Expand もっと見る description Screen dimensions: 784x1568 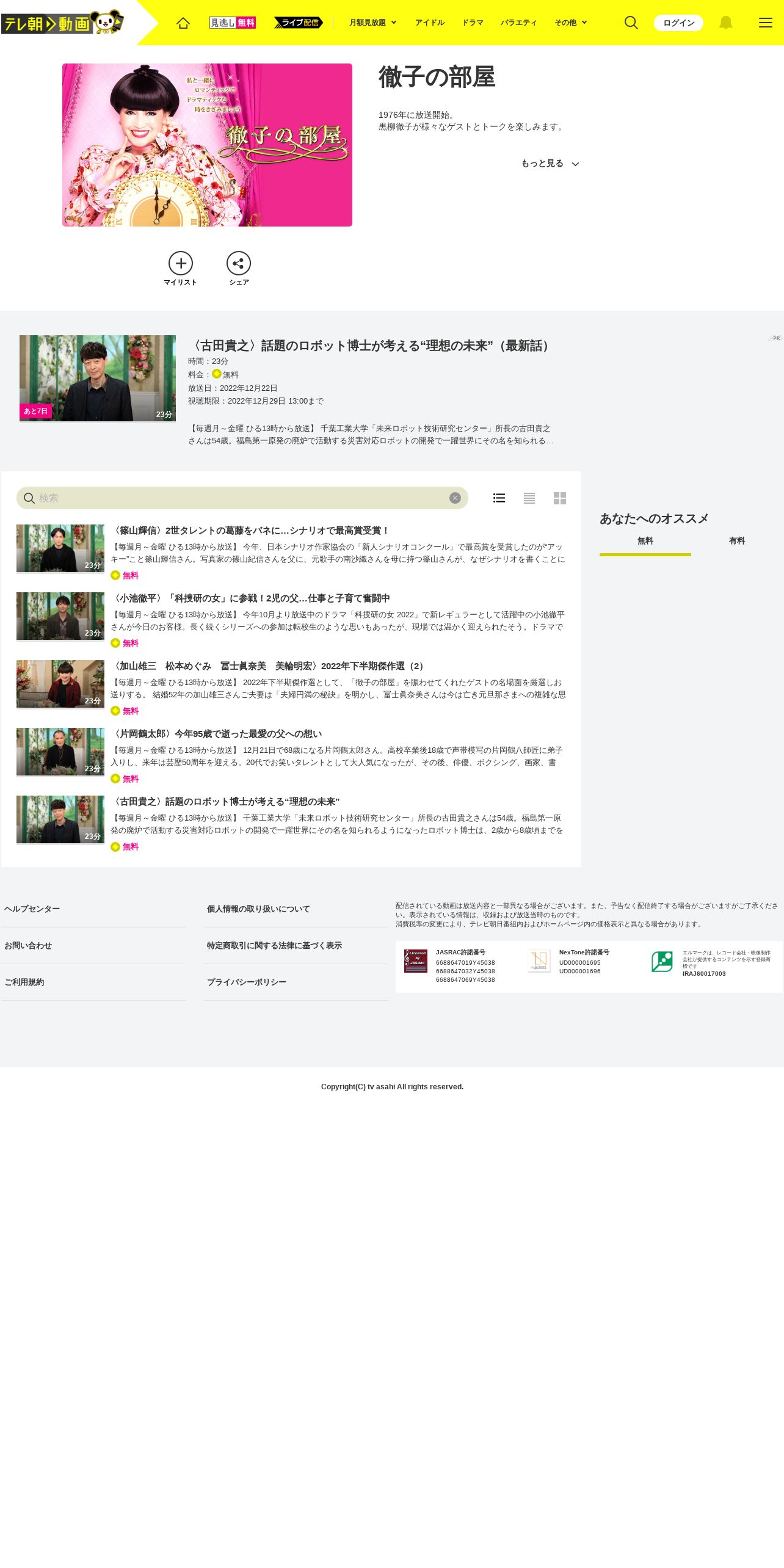pyautogui.click(x=550, y=164)
